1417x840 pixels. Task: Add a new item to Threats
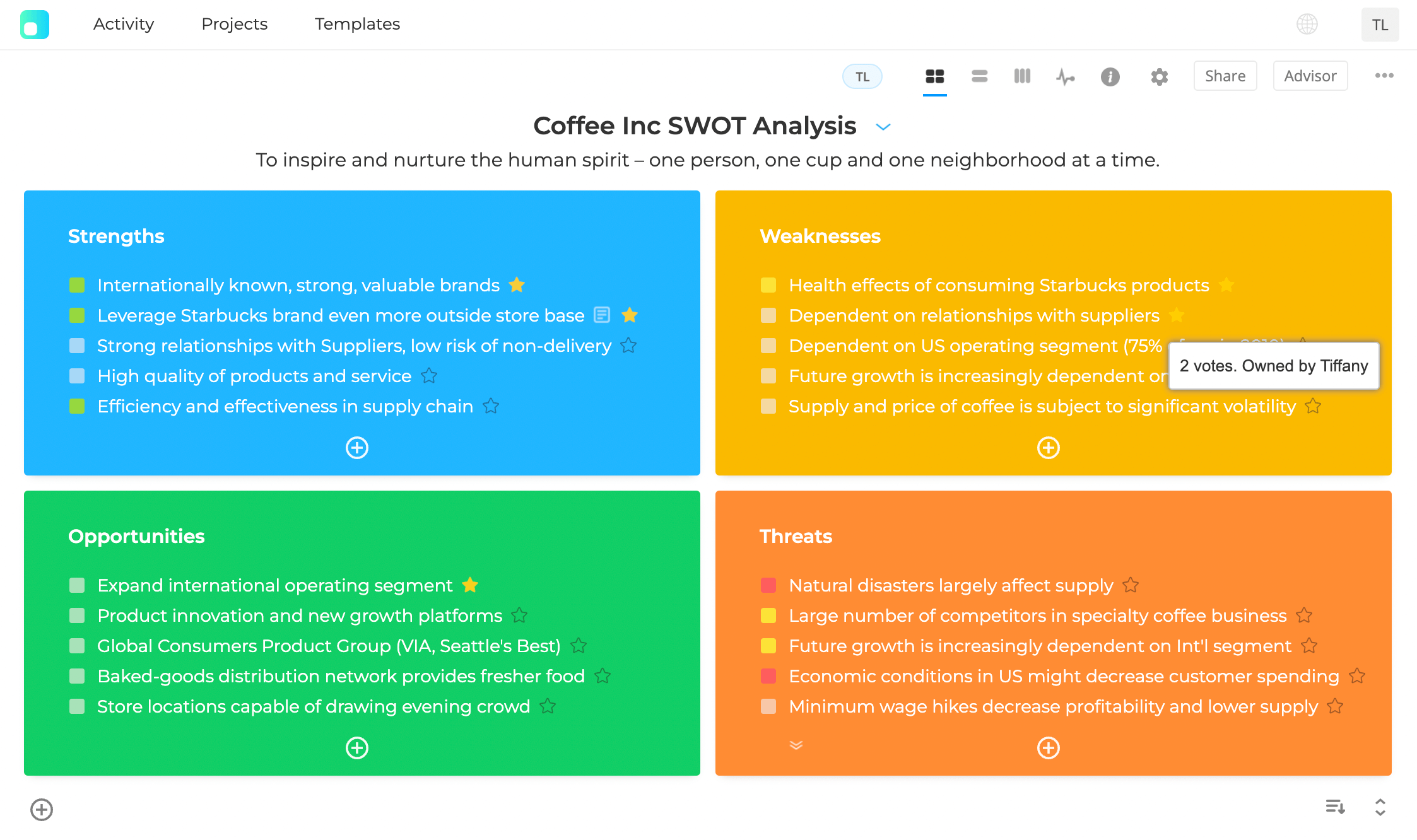1049,748
